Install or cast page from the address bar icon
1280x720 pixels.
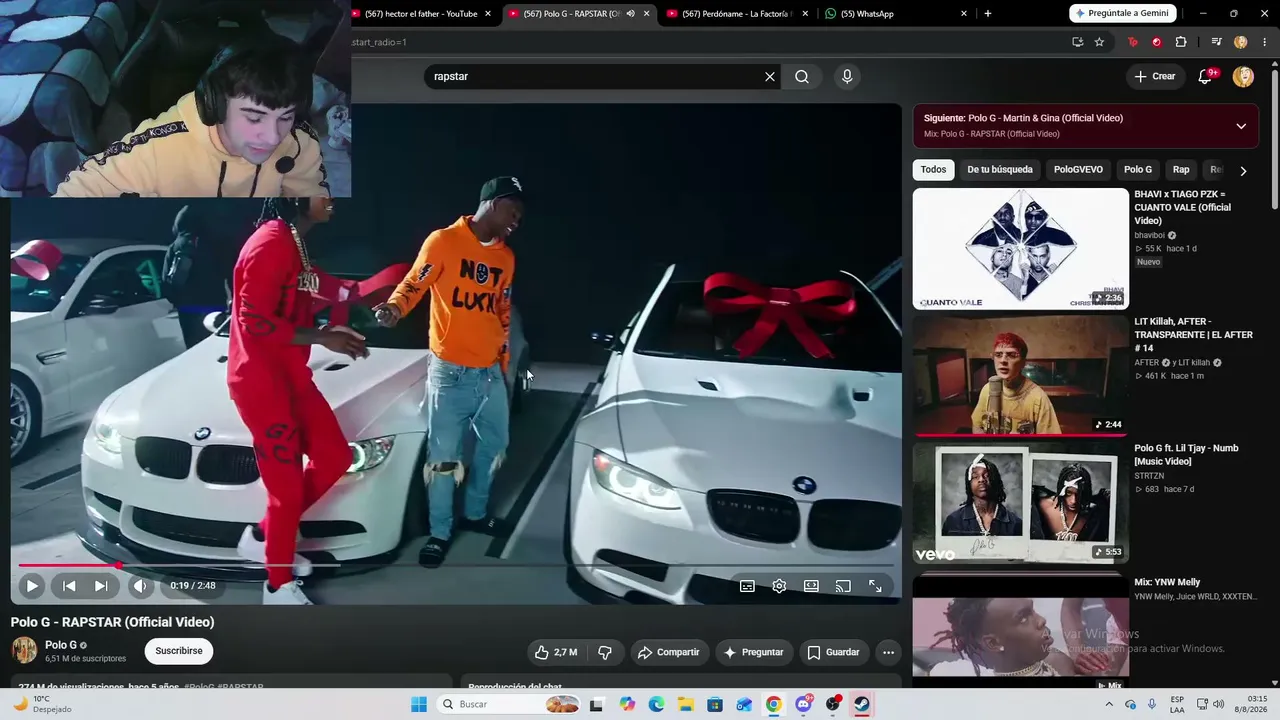tap(1077, 42)
